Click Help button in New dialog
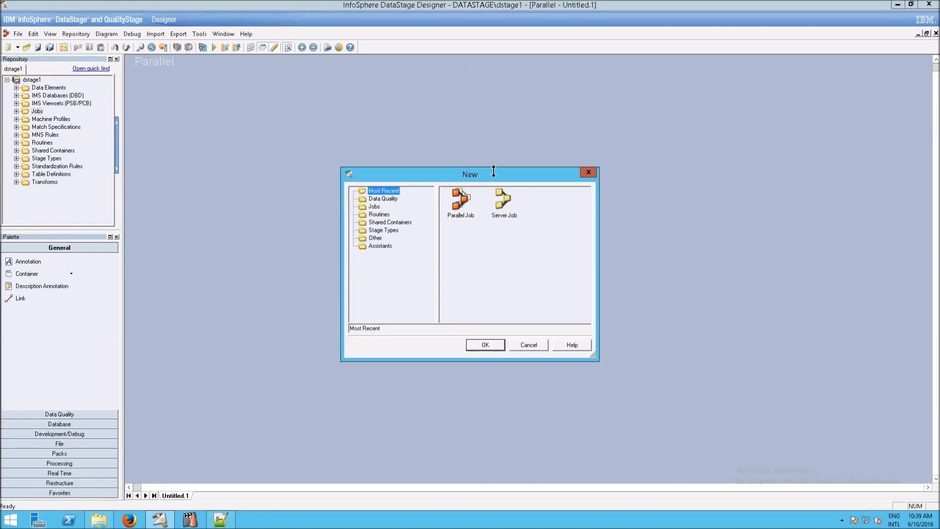The image size is (940, 529). point(572,345)
